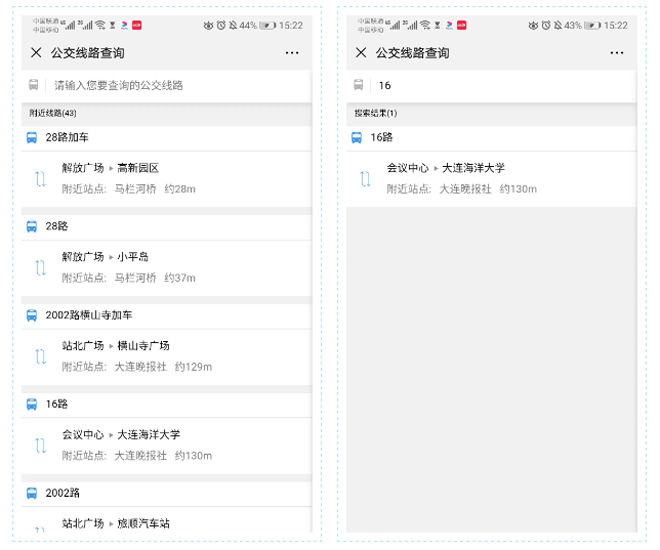The width and height of the screenshot is (660, 550).
Task: Click bus icon beside 28路加车 header
Action: pos(32,138)
